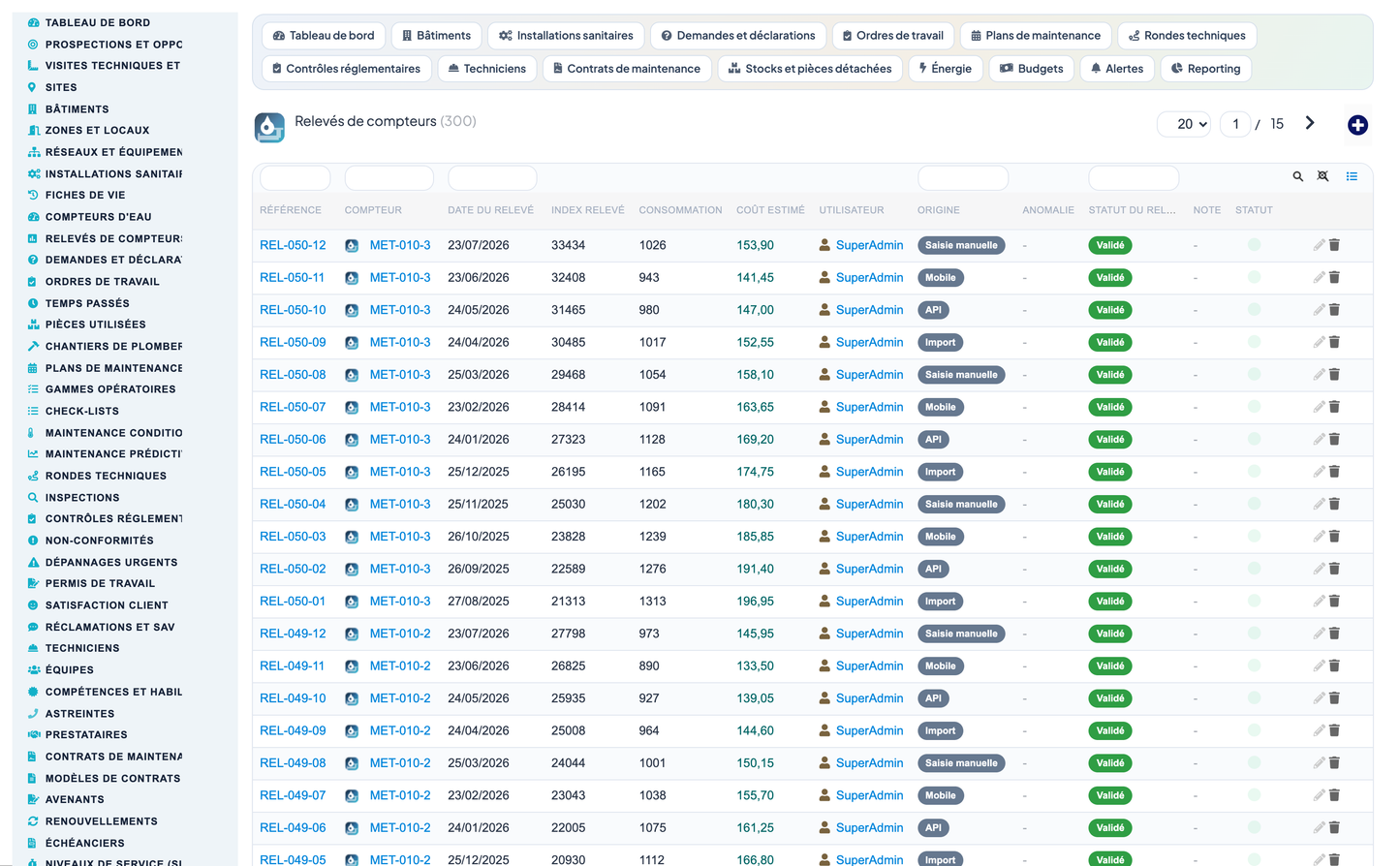The width and height of the screenshot is (1400, 866).
Task: Add a new reading with the plus icon
Action: (1357, 125)
